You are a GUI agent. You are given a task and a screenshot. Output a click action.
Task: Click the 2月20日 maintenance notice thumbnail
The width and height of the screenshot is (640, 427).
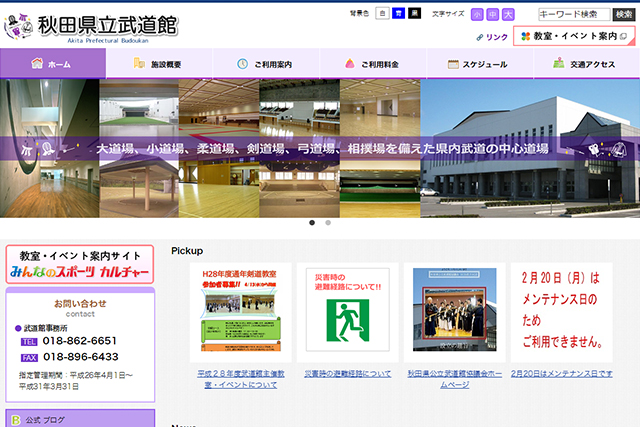point(562,310)
